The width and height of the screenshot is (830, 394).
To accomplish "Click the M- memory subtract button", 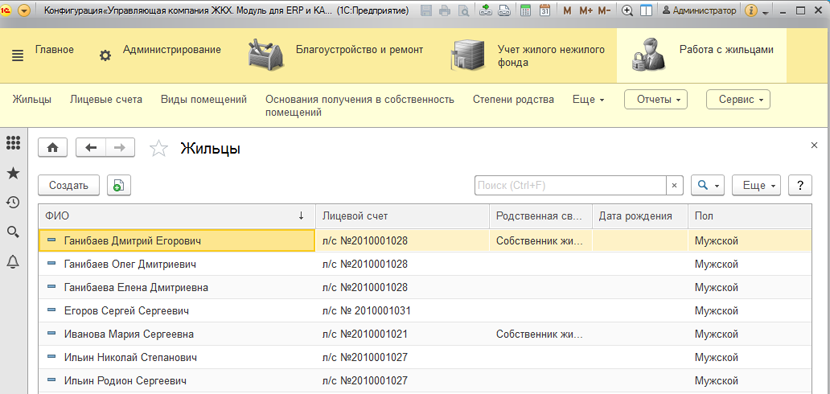I will (x=604, y=11).
